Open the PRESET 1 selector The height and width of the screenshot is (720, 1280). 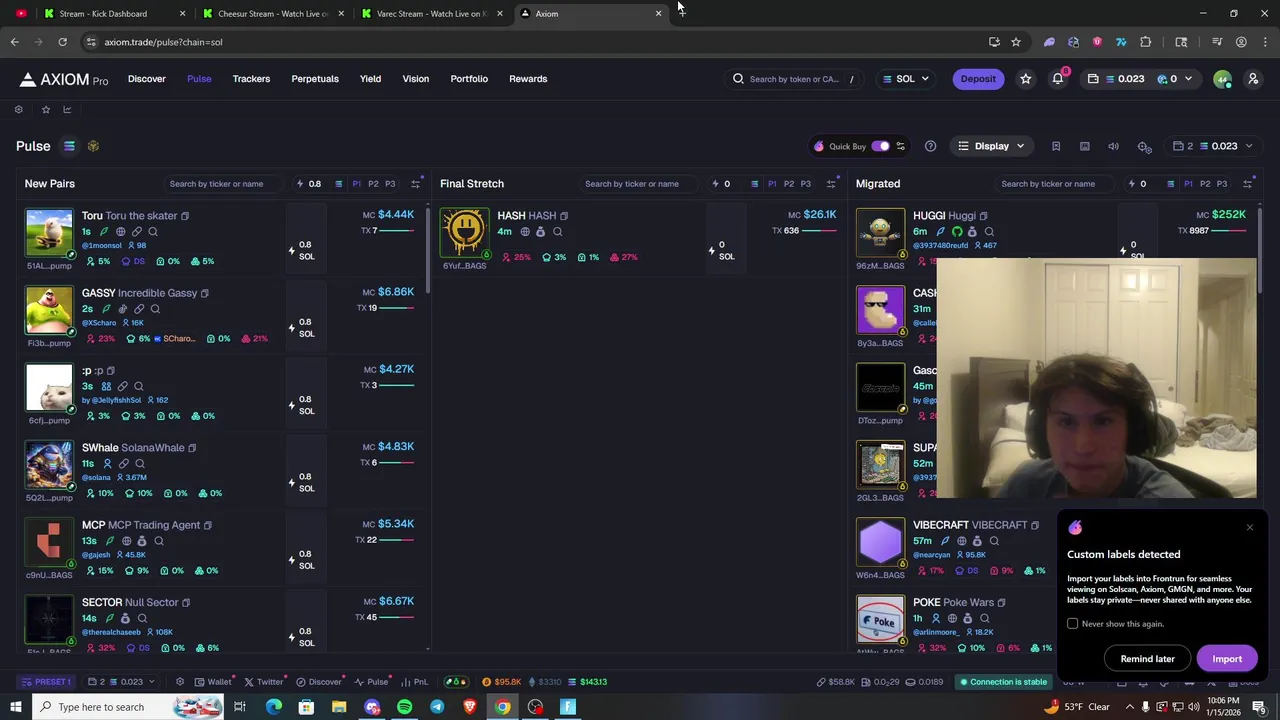[x=47, y=682]
